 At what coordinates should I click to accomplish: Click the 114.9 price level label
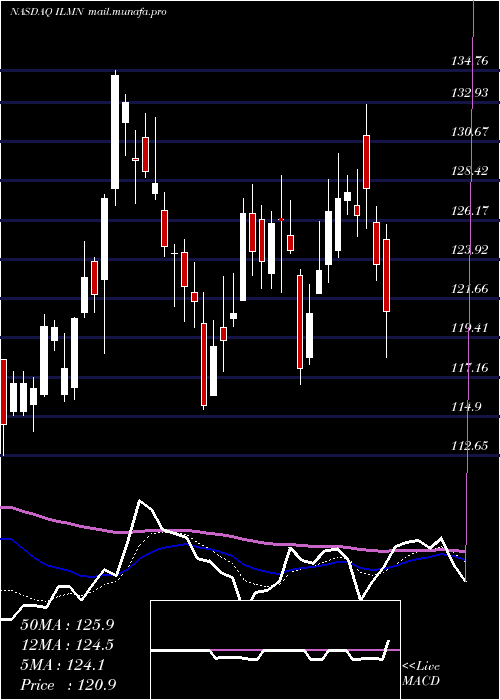[x=466, y=407]
